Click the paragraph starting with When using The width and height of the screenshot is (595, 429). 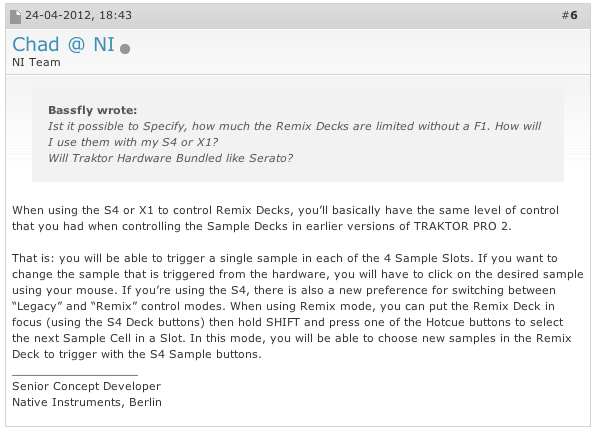285,218
